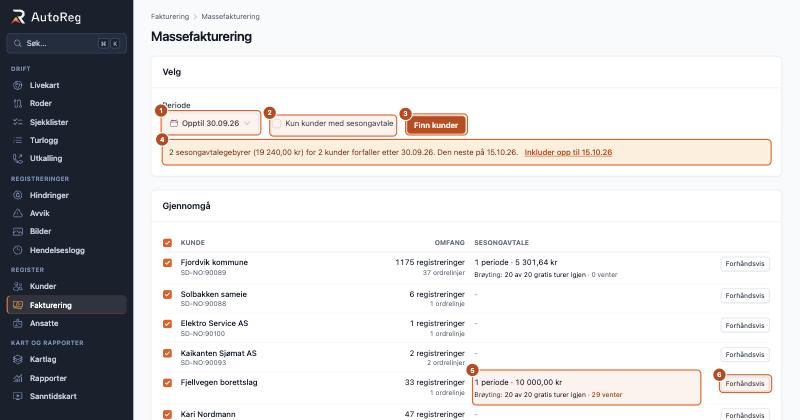This screenshot has height=420, width=800.
Task: Click the Rapporter chart icon
Action: click(18, 378)
